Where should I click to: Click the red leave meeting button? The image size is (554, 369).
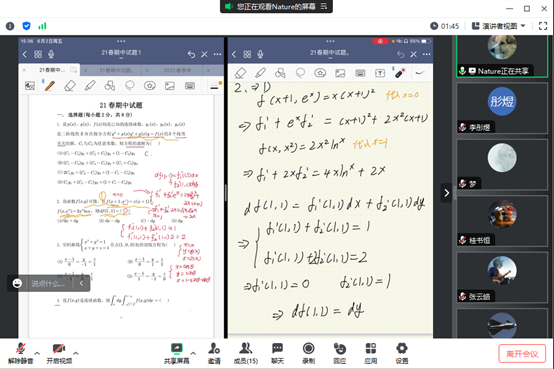click(x=522, y=353)
